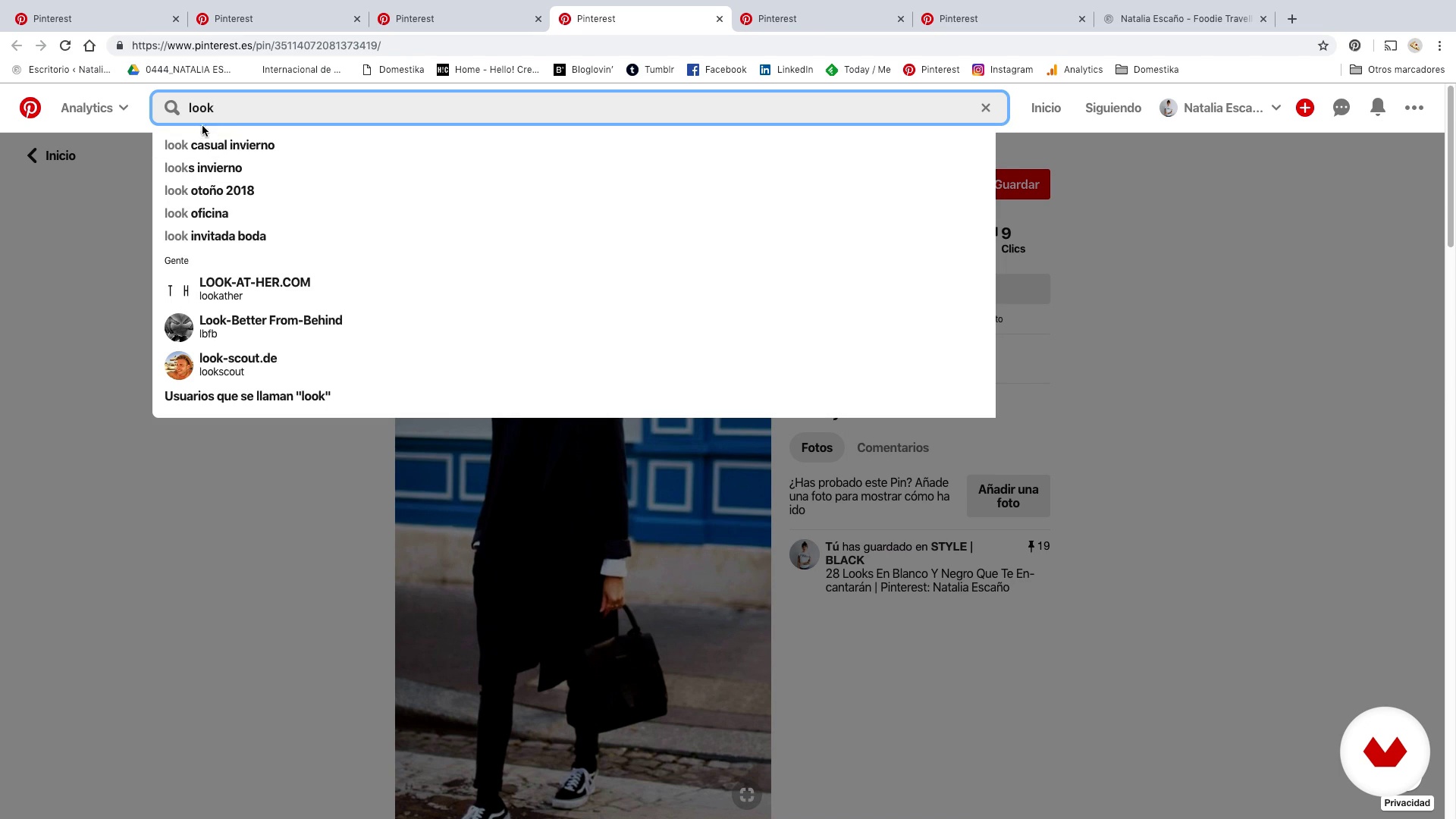
Task: Select suggestion 'looks invierno'
Action: click(203, 168)
